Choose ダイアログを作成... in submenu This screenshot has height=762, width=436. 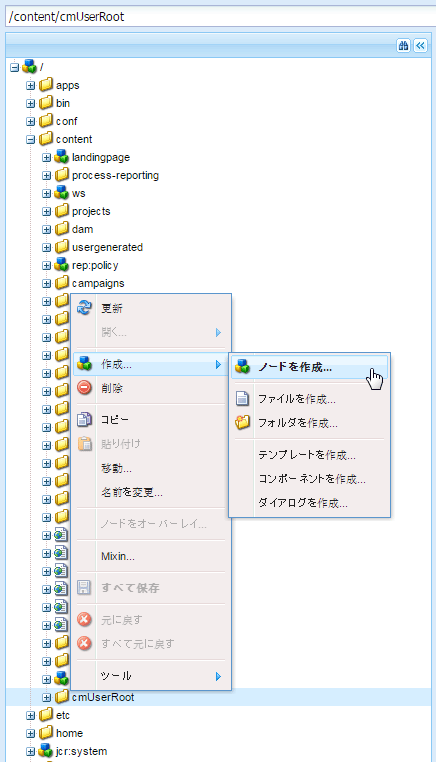310,503
